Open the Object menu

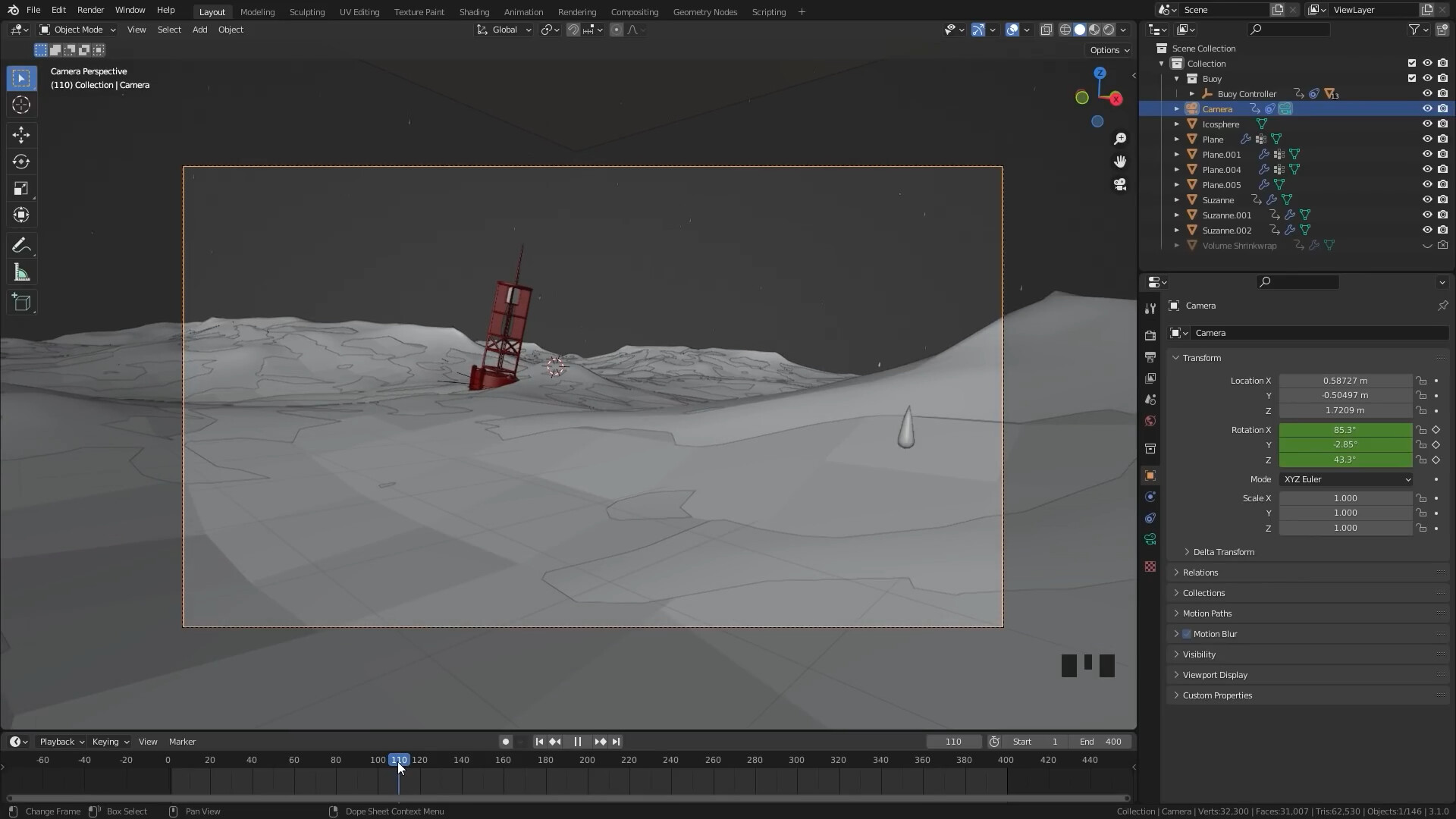coord(231,30)
